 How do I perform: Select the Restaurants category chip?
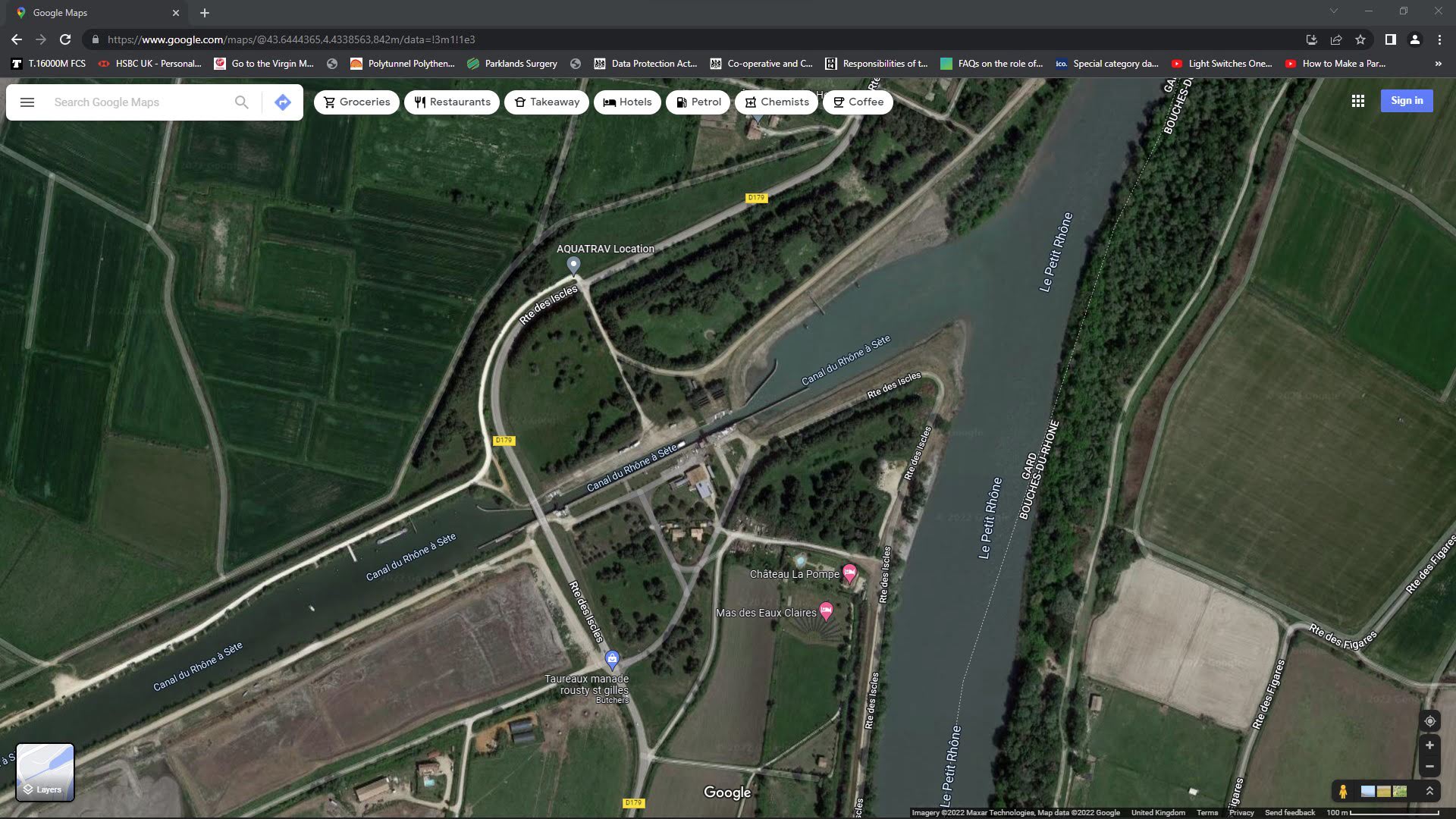point(452,102)
